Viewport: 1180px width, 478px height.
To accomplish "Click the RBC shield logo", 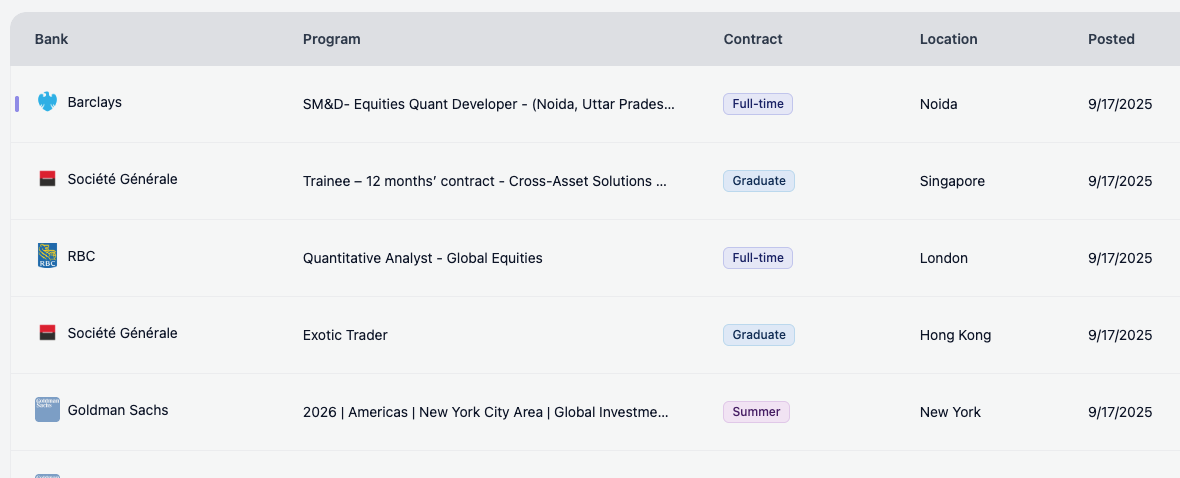I will pyautogui.click(x=47, y=256).
